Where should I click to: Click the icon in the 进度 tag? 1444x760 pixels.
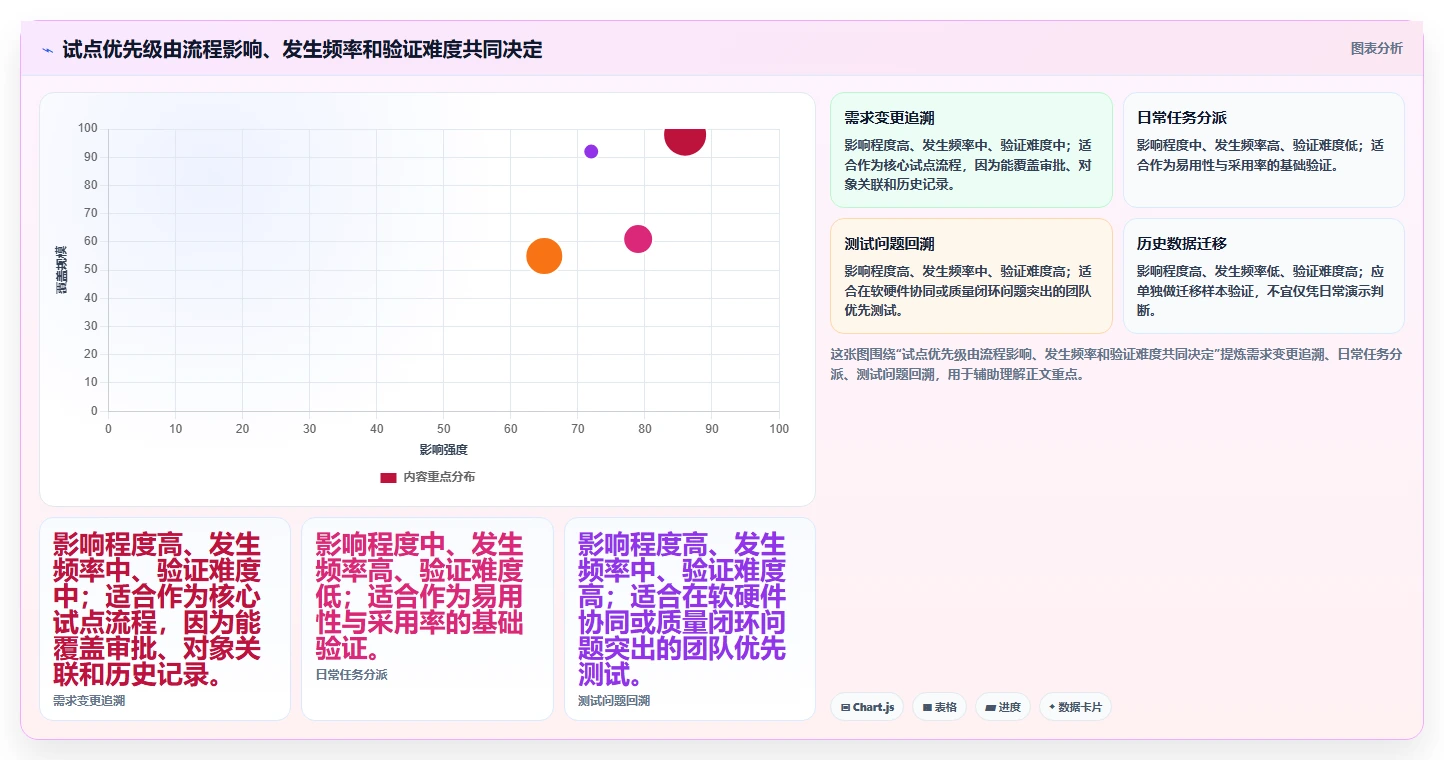990,707
